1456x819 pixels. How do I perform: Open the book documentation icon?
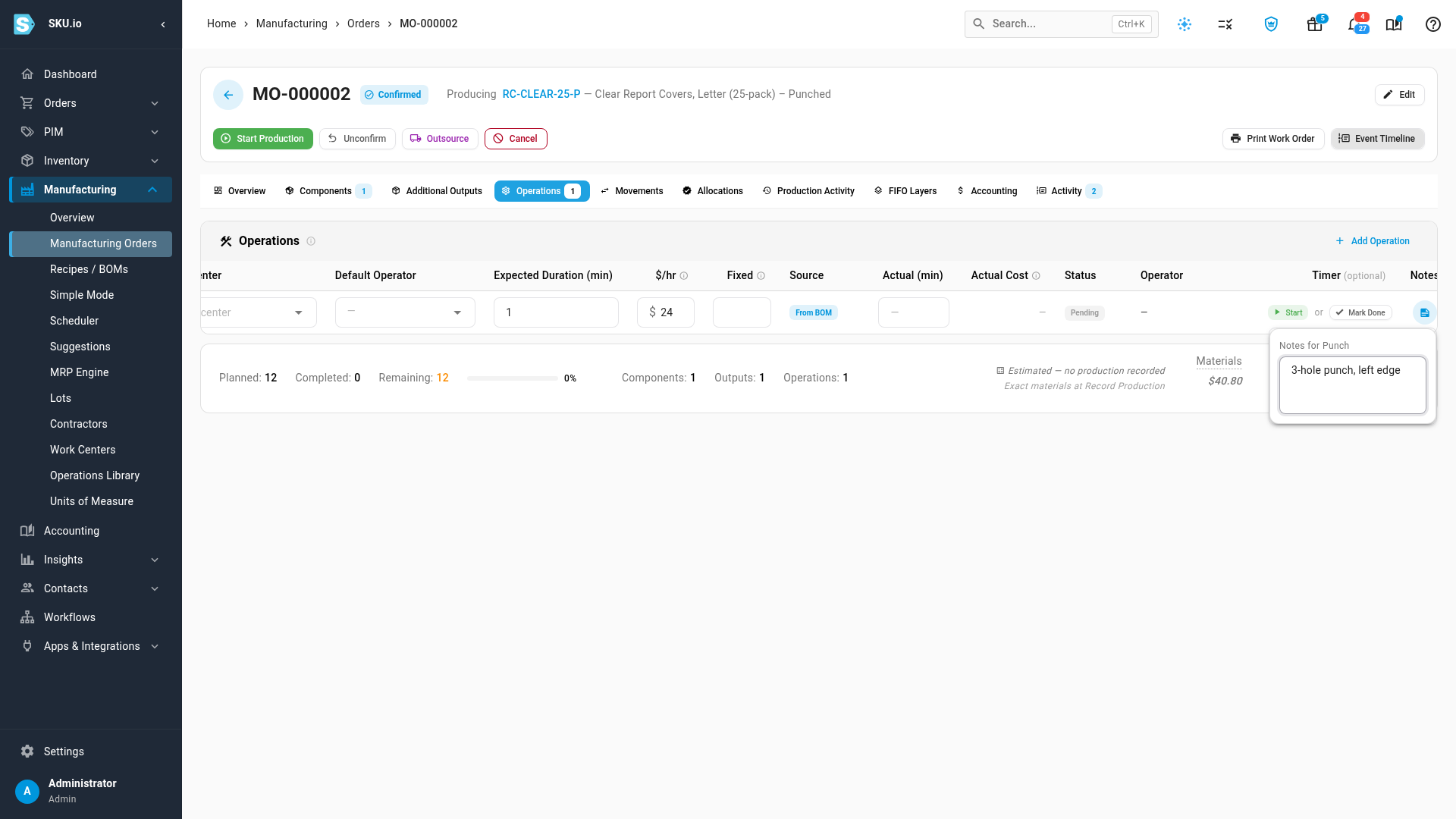(x=1394, y=24)
